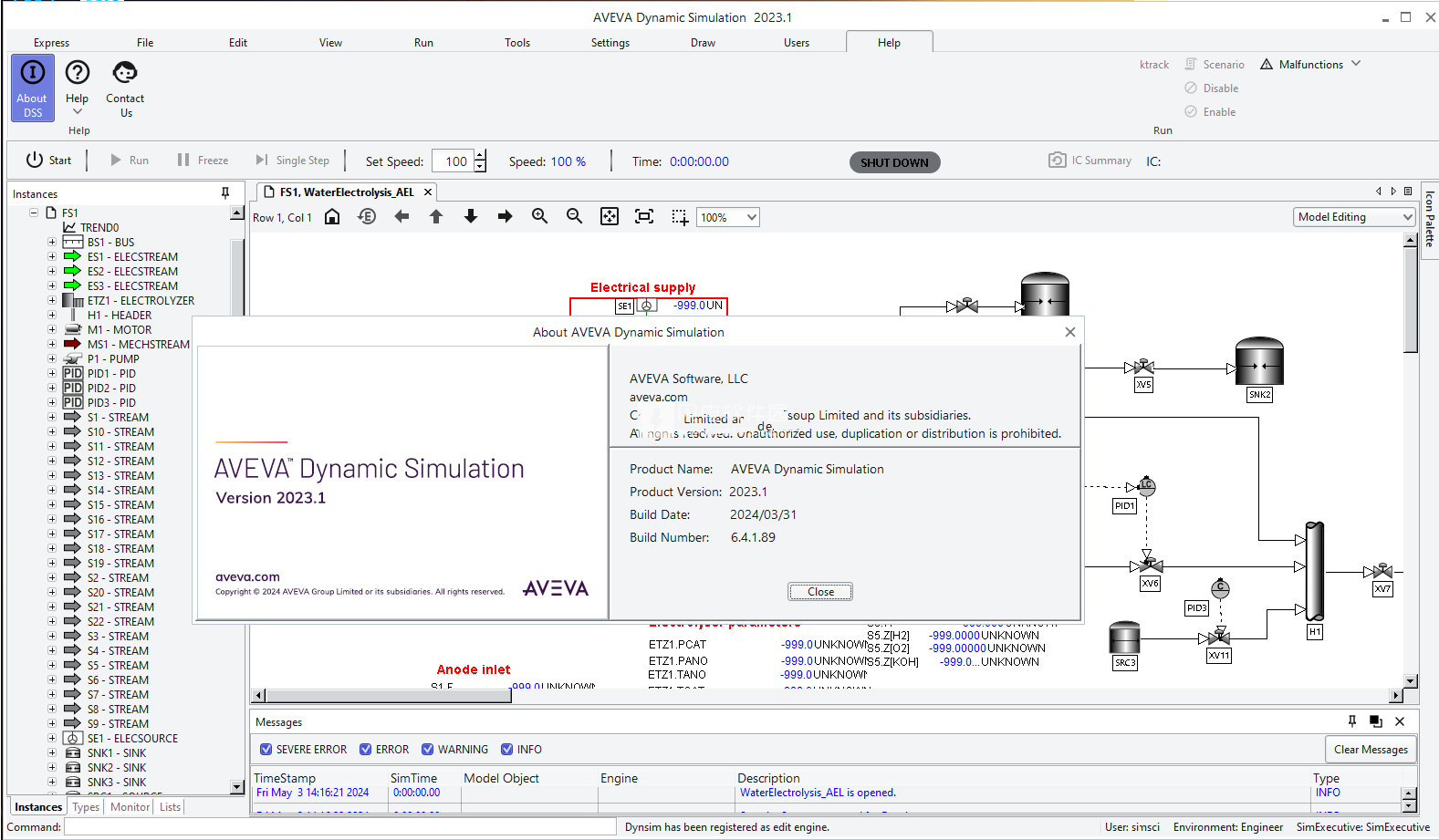Click the Disable option

(x=1211, y=88)
